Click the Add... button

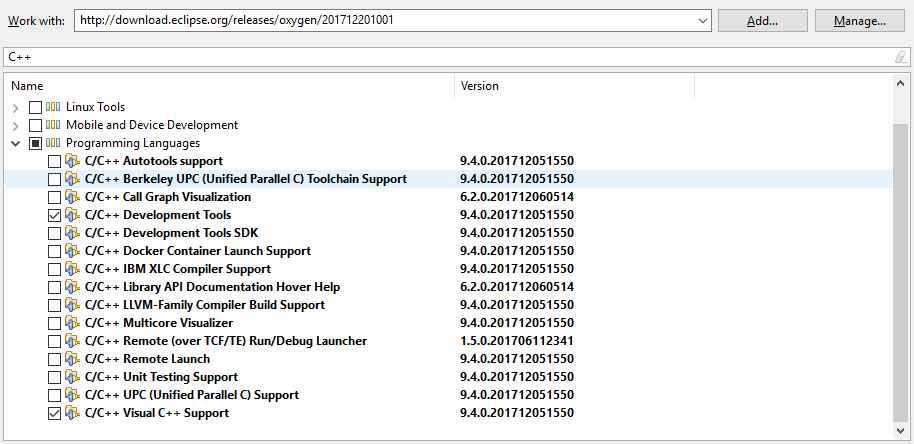pyautogui.click(x=762, y=21)
